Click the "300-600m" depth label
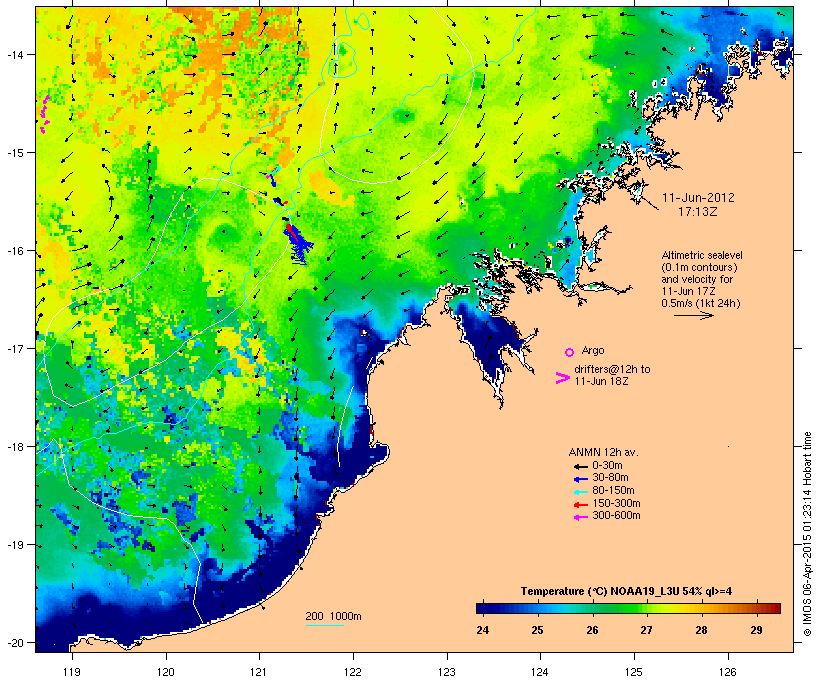 pyautogui.click(x=616, y=516)
